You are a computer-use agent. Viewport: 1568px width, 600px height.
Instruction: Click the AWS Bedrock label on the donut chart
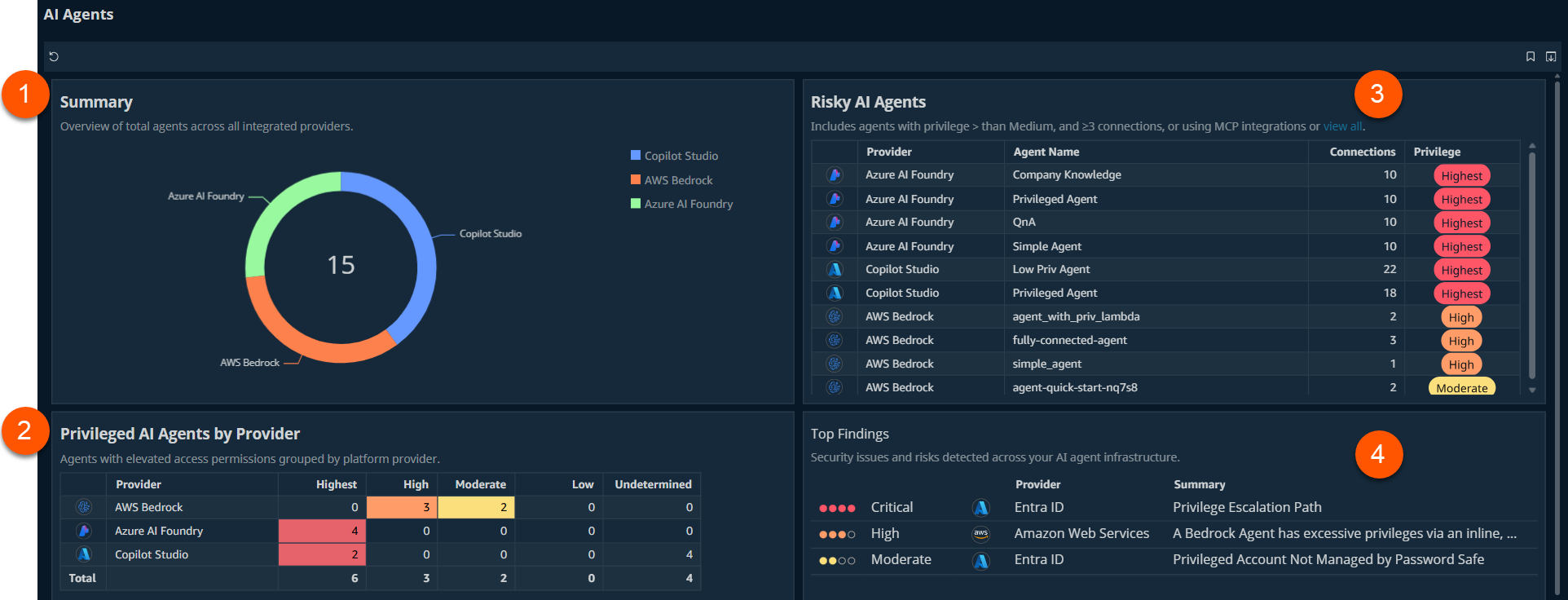coord(249,362)
